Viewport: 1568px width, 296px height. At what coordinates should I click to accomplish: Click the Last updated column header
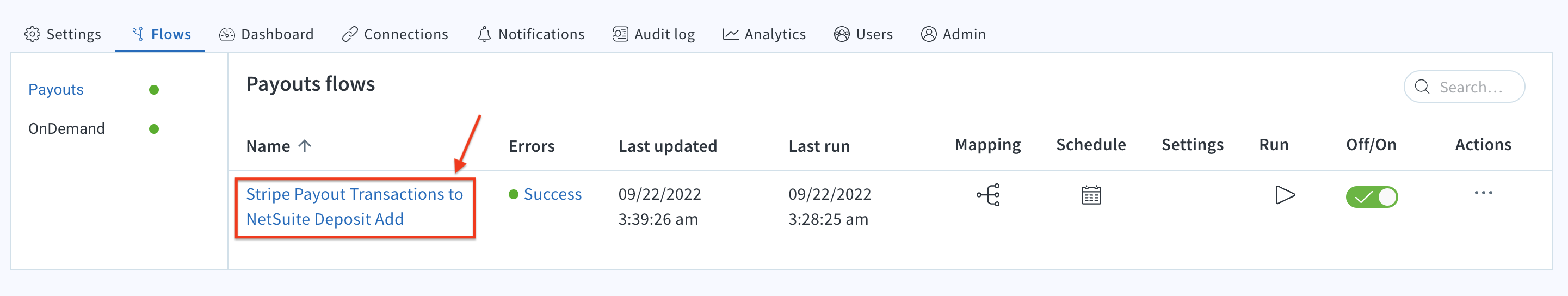668,146
